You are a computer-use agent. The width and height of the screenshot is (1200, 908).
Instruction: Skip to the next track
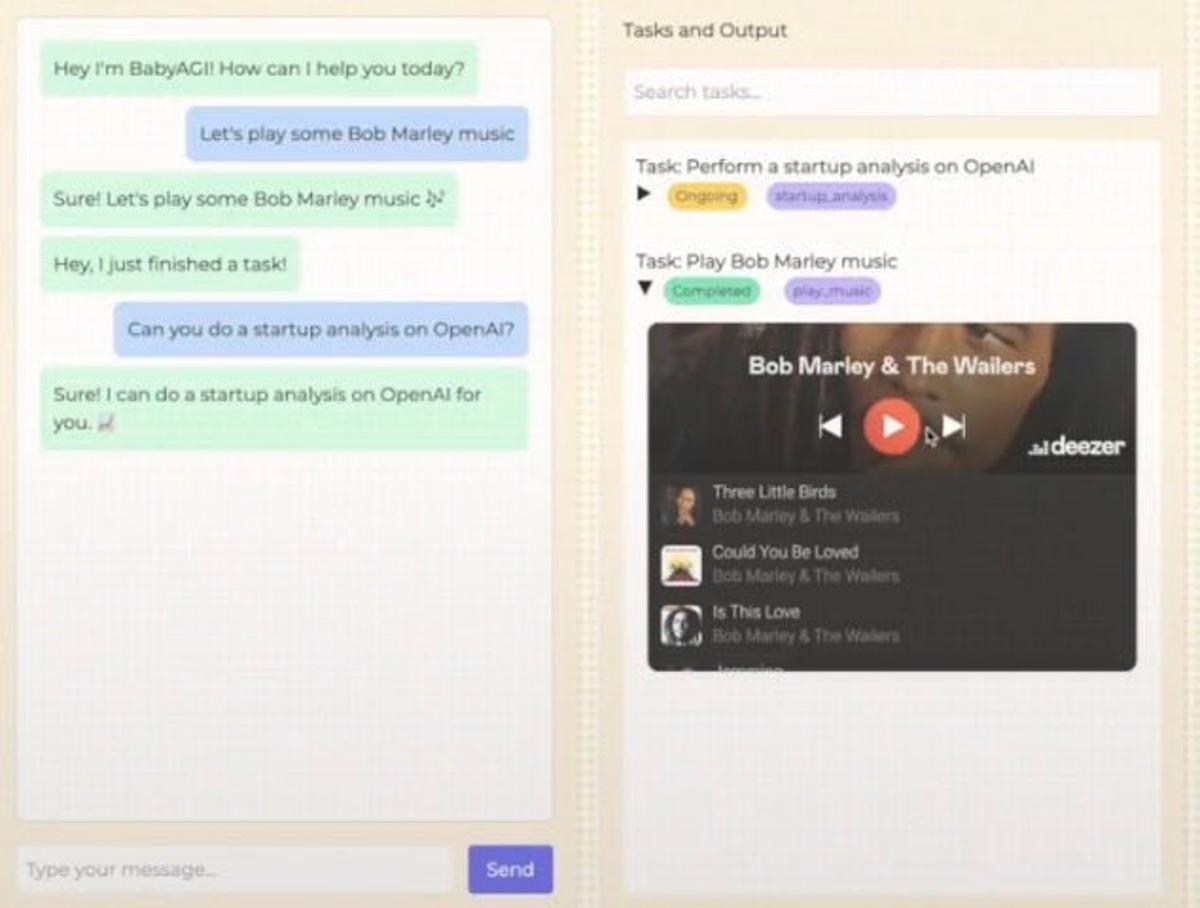pyautogui.click(x=951, y=428)
